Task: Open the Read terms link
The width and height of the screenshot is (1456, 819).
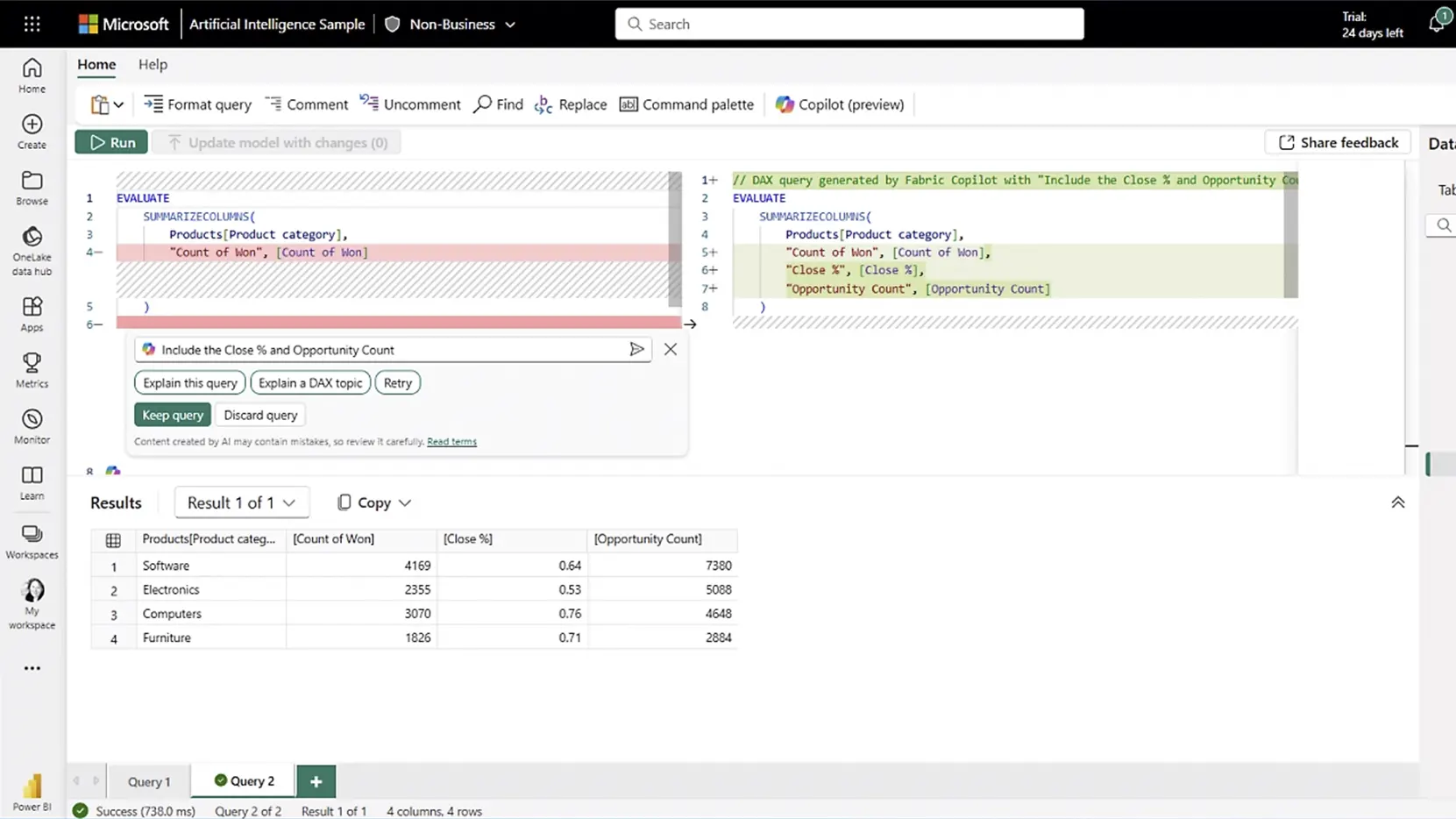Action: coord(451,441)
